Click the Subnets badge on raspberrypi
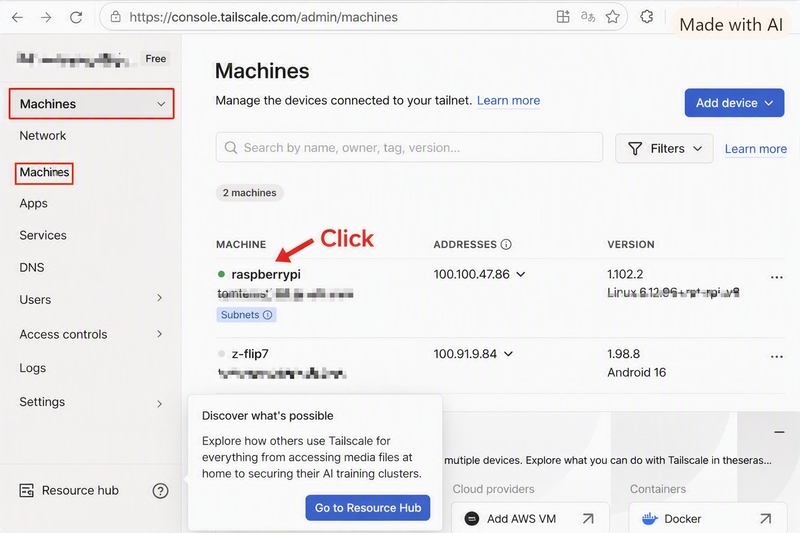The image size is (800, 533). coord(246,315)
